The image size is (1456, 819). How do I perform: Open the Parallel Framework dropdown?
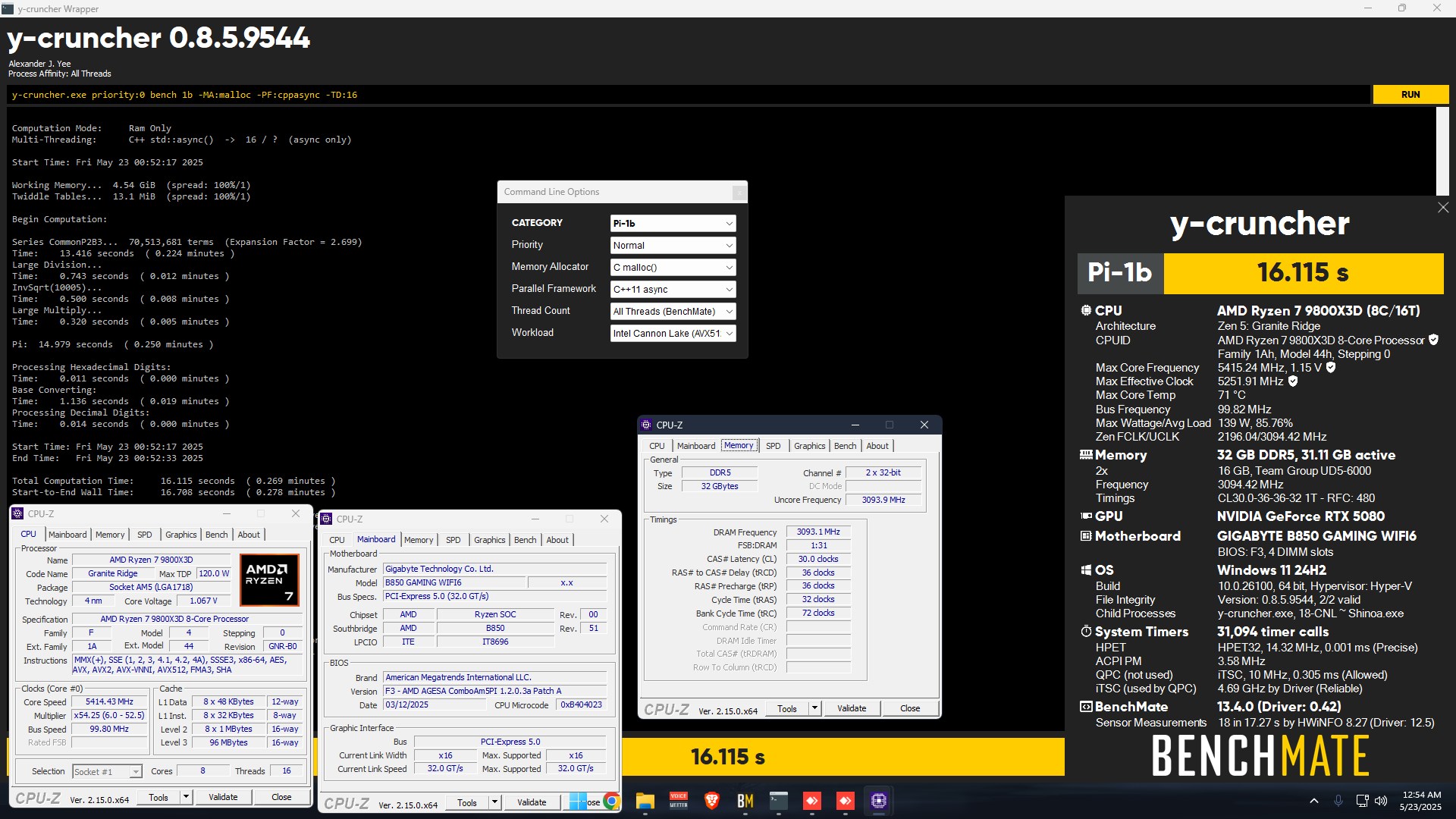pyautogui.click(x=673, y=289)
